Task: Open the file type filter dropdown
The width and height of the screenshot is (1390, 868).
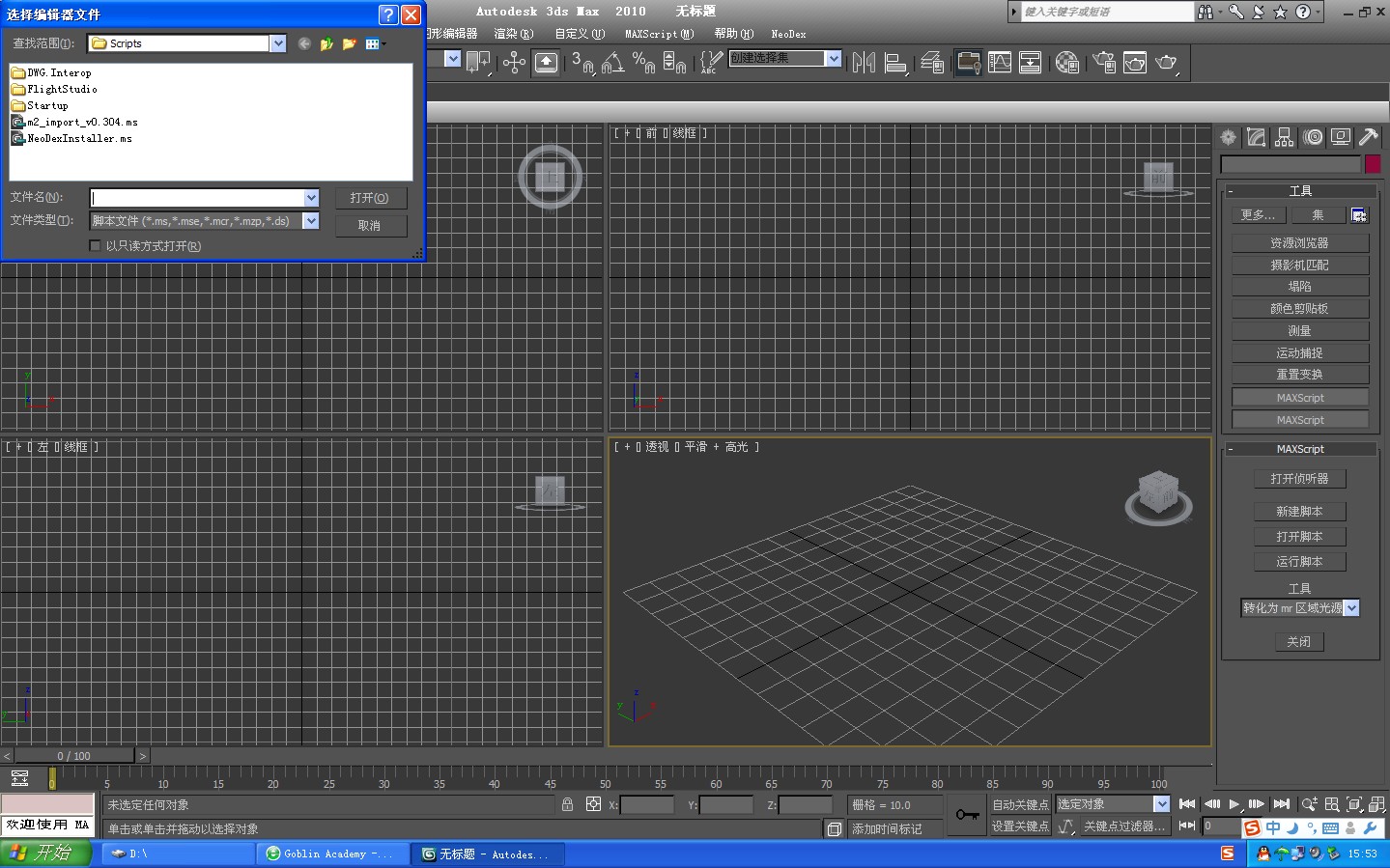Action: [311, 221]
